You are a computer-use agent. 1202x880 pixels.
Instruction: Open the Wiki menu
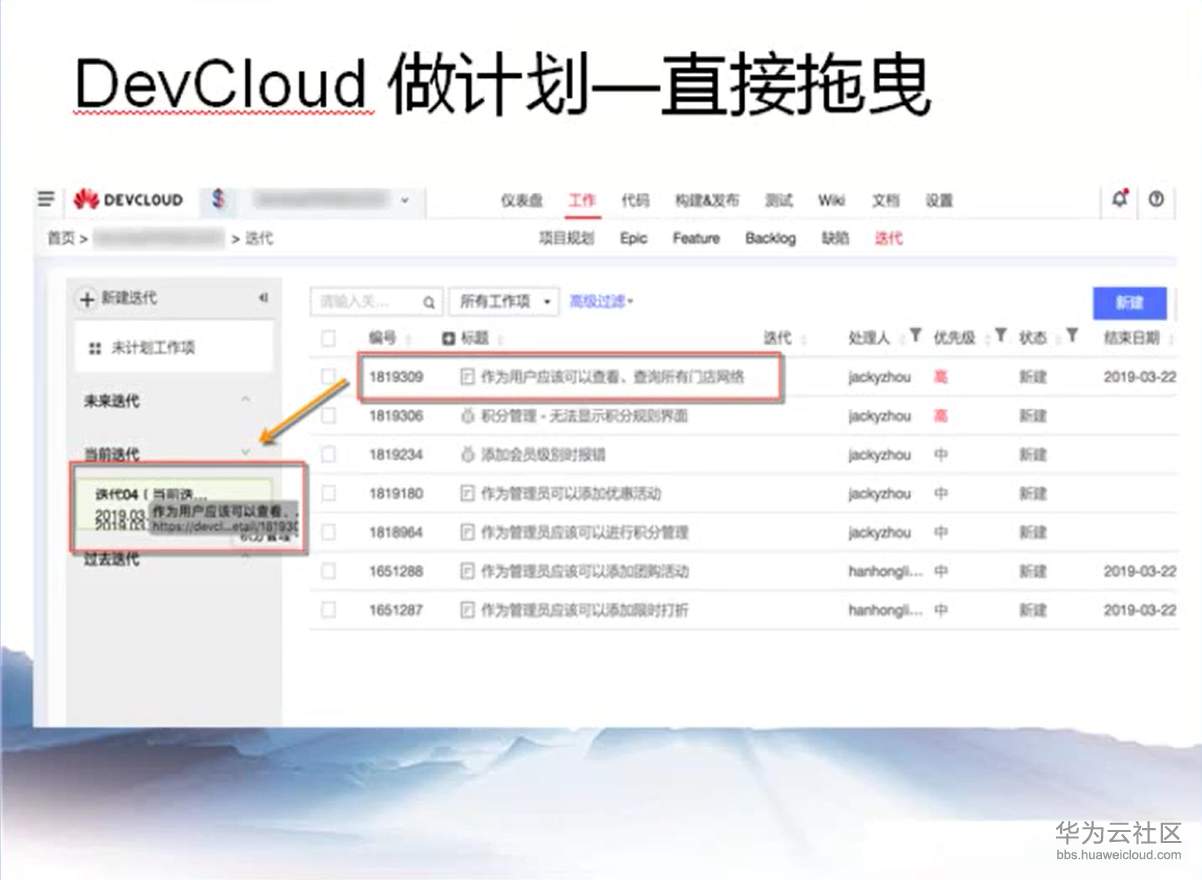point(831,200)
